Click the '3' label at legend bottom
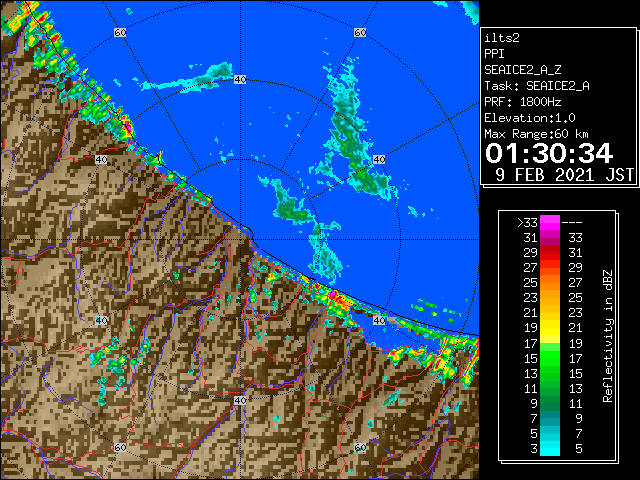This screenshot has width=640, height=480. pyautogui.click(x=534, y=449)
